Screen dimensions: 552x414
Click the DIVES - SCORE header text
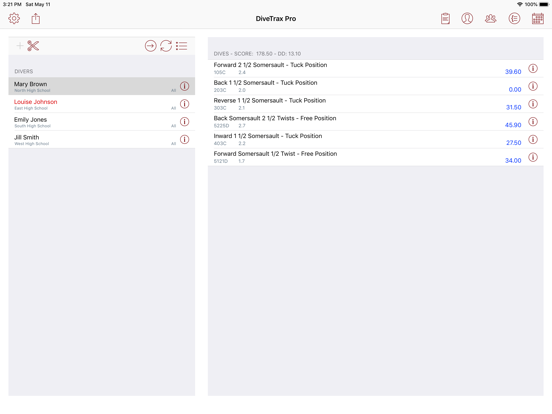pos(257,54)
